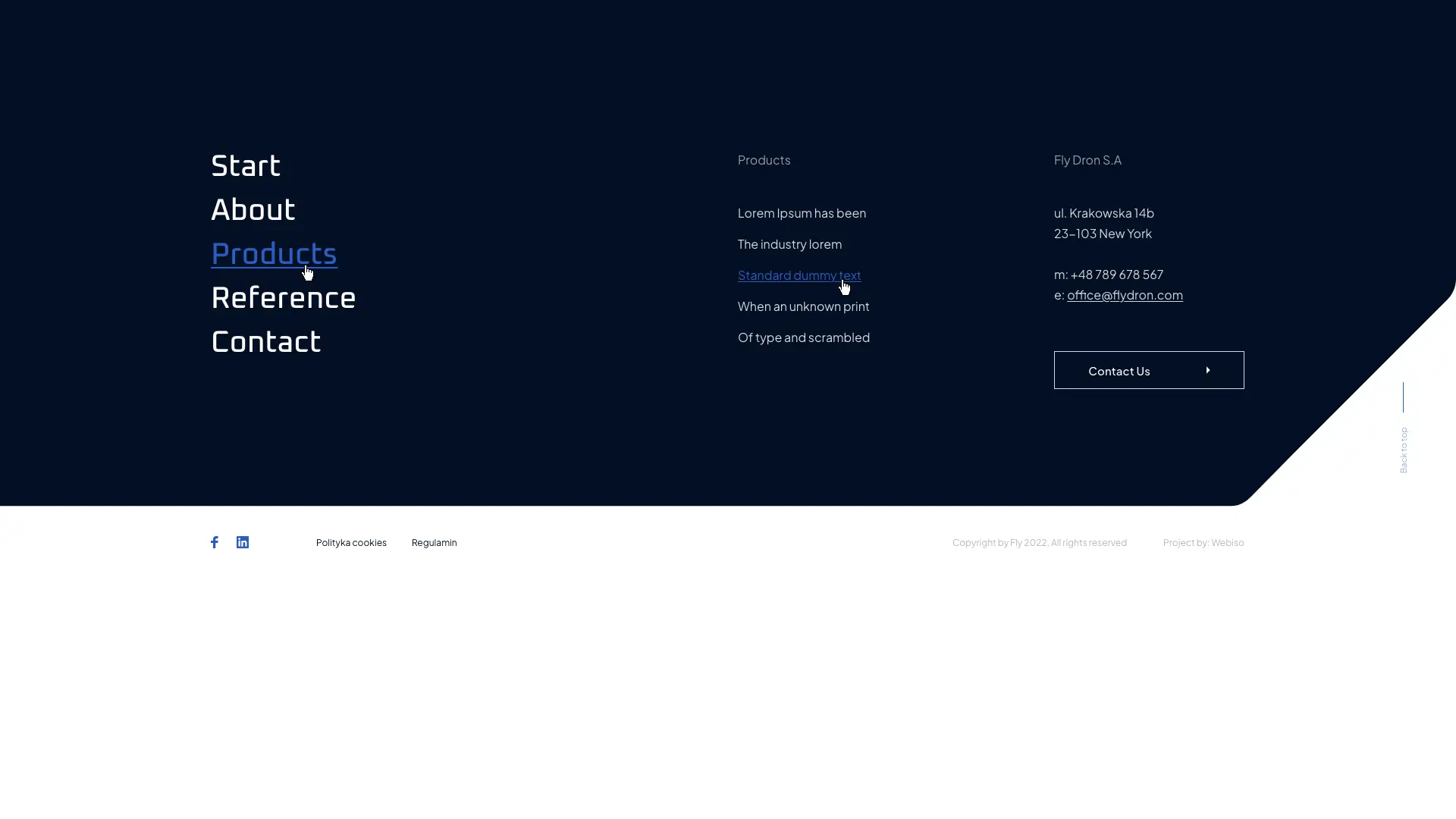
Task: Open 'Of type and scrambled' link
Action: tap(804, 337)
